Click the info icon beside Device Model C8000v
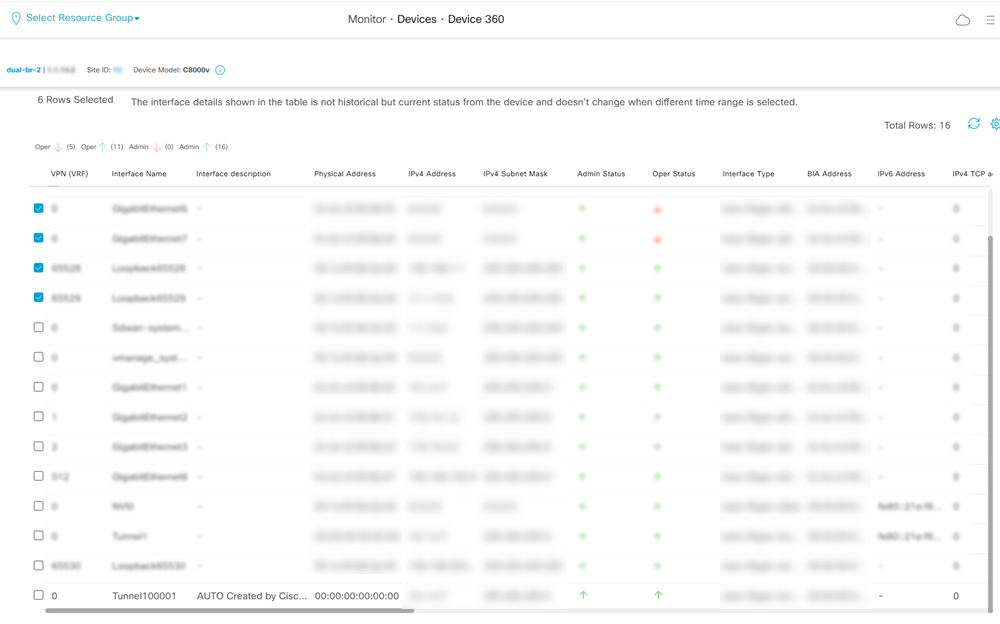The image size is (1000, 624). coord(219,69)
